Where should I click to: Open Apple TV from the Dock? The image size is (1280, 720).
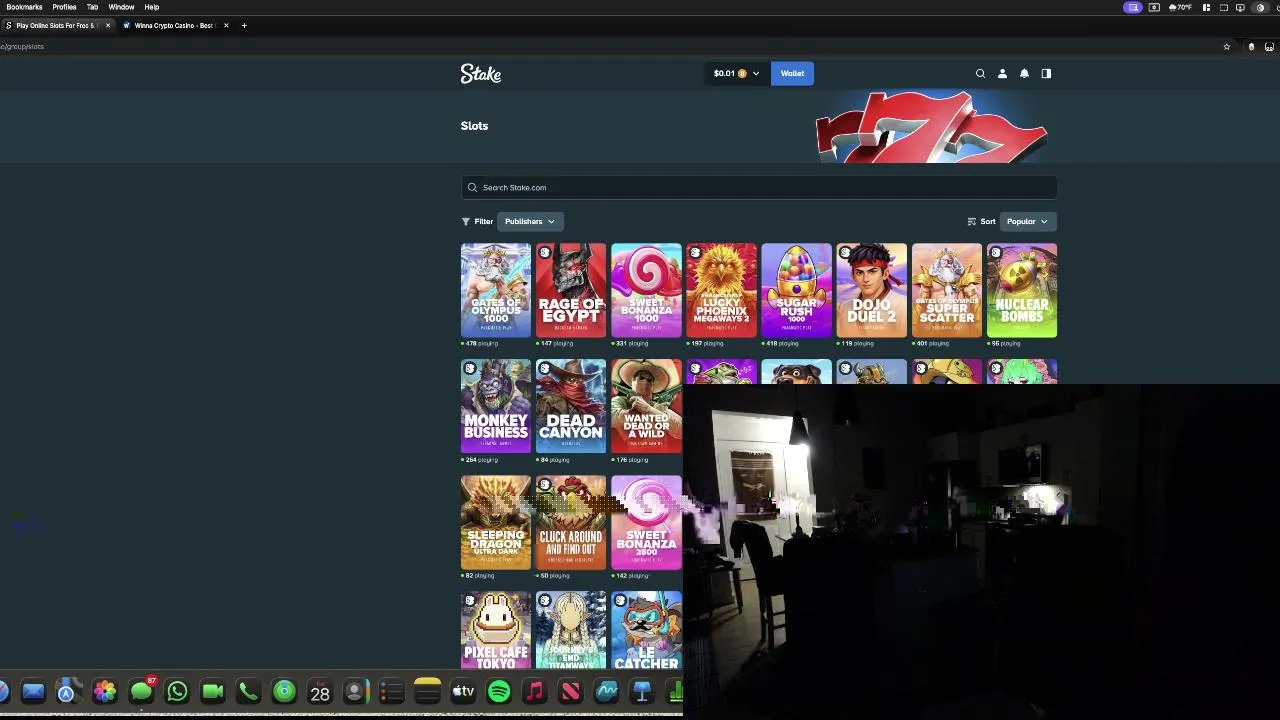(x=463, y=691)
